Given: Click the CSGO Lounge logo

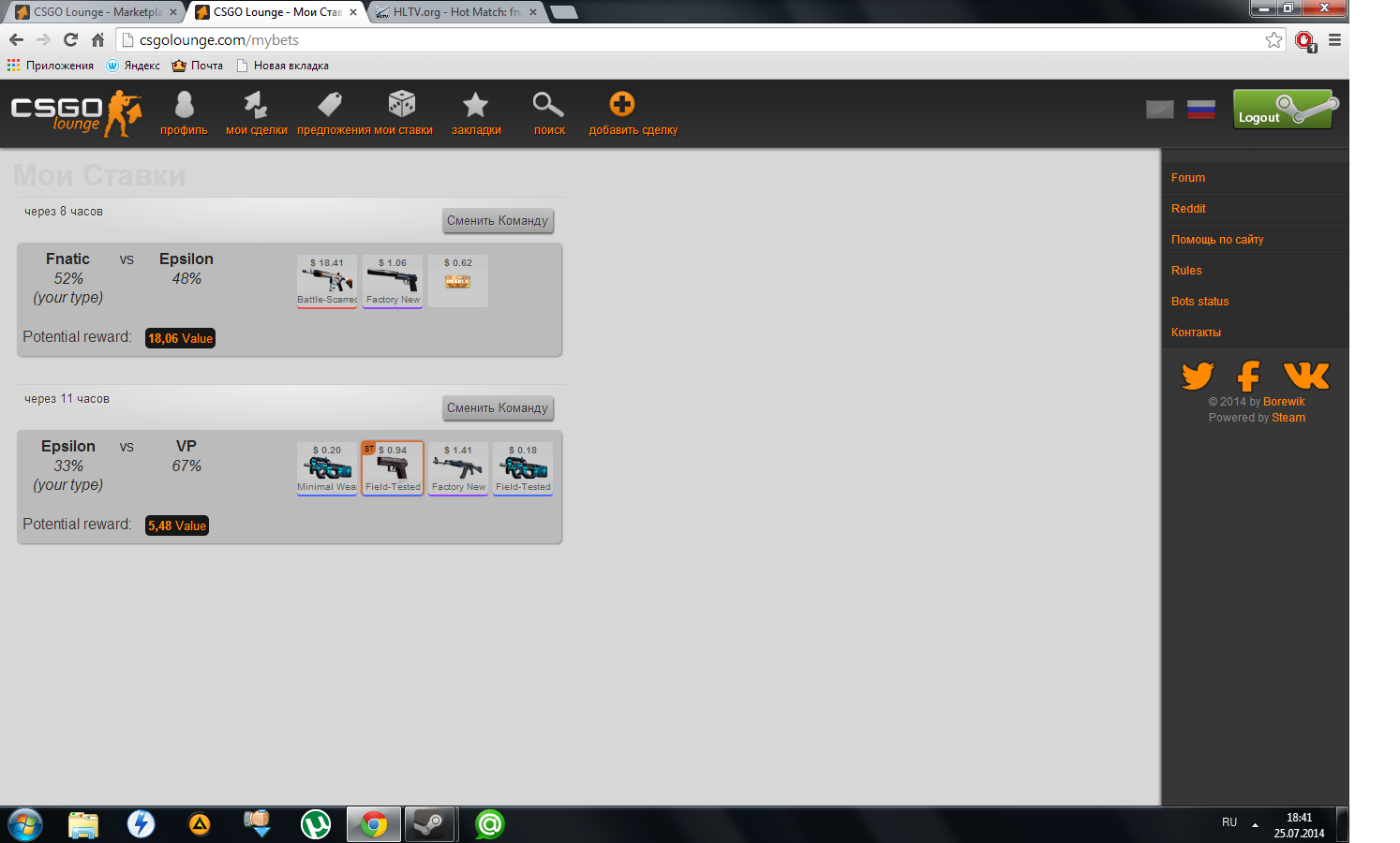Looking at the screenshot, I should (76, 113).
